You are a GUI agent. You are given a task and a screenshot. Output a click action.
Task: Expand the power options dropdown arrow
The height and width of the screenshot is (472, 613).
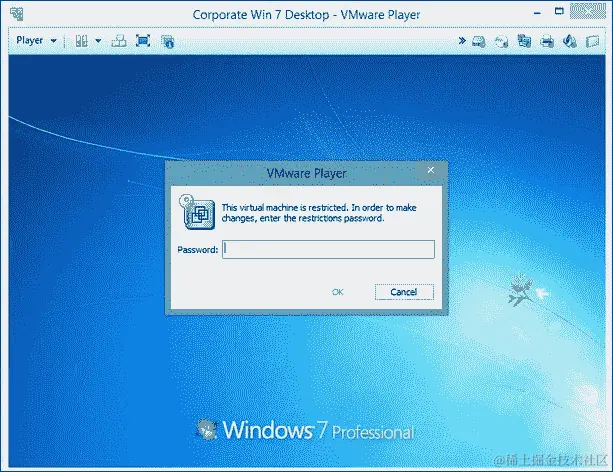tap(98, 41)
